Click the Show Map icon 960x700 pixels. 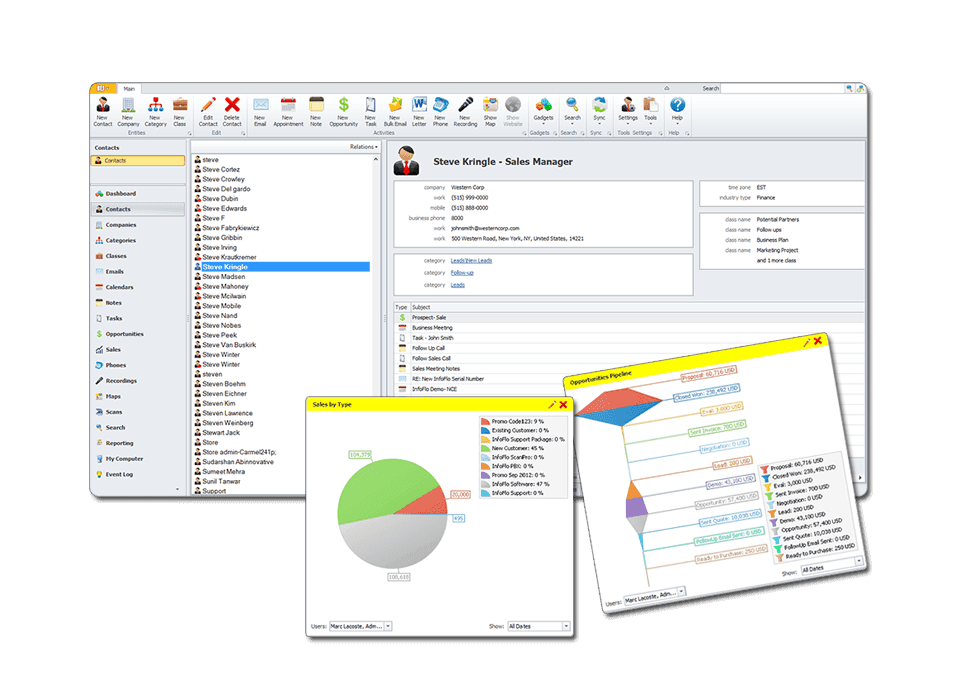(x=490, y=105)
